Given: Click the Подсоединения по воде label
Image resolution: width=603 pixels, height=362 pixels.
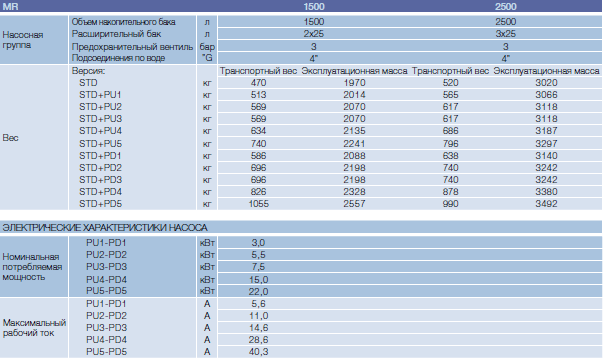Looking at the screenshot, I should click(x=118, y=58).
